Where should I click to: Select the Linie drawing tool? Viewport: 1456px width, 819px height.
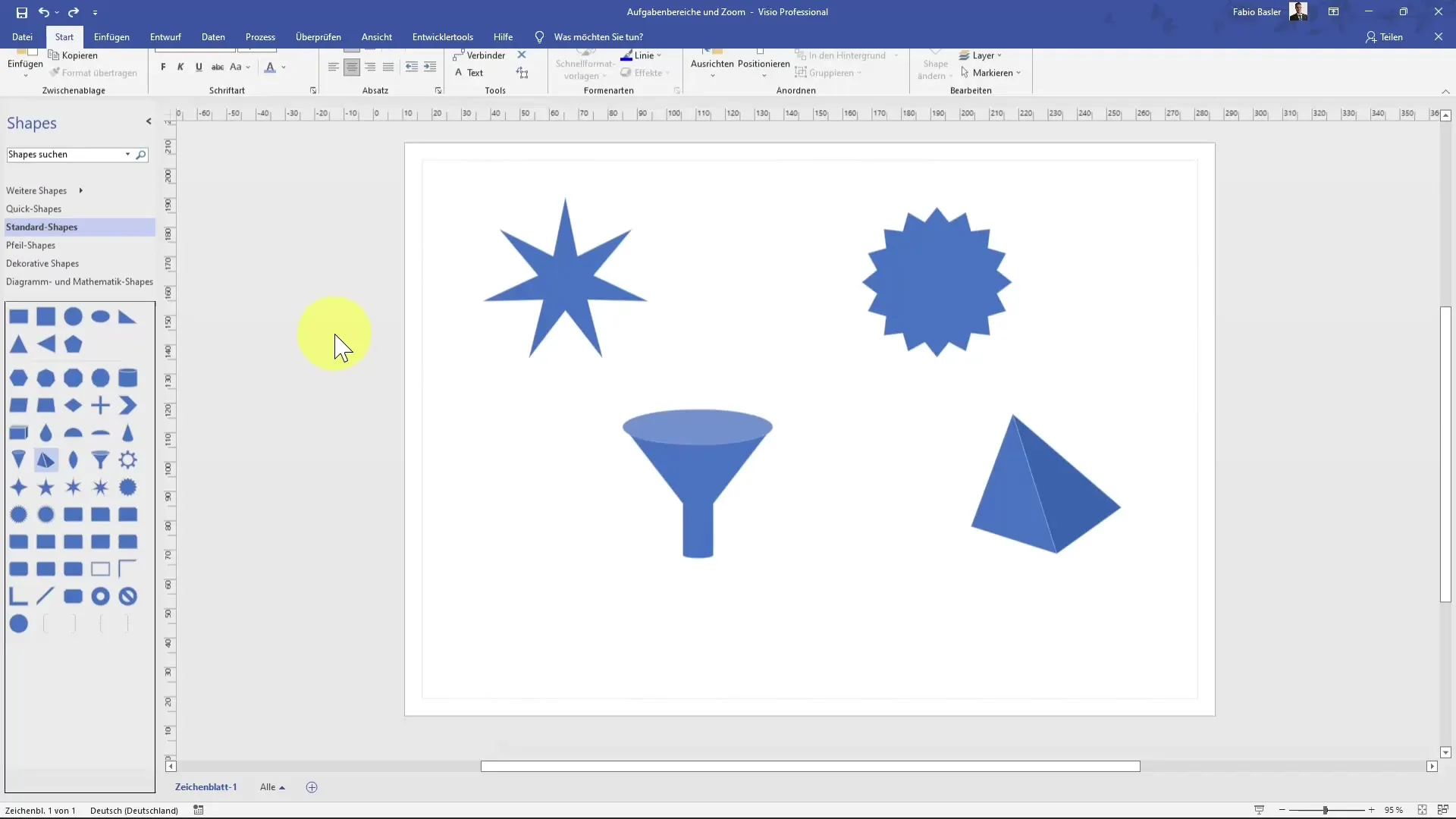pyautogui.click(x=645, y=55)
